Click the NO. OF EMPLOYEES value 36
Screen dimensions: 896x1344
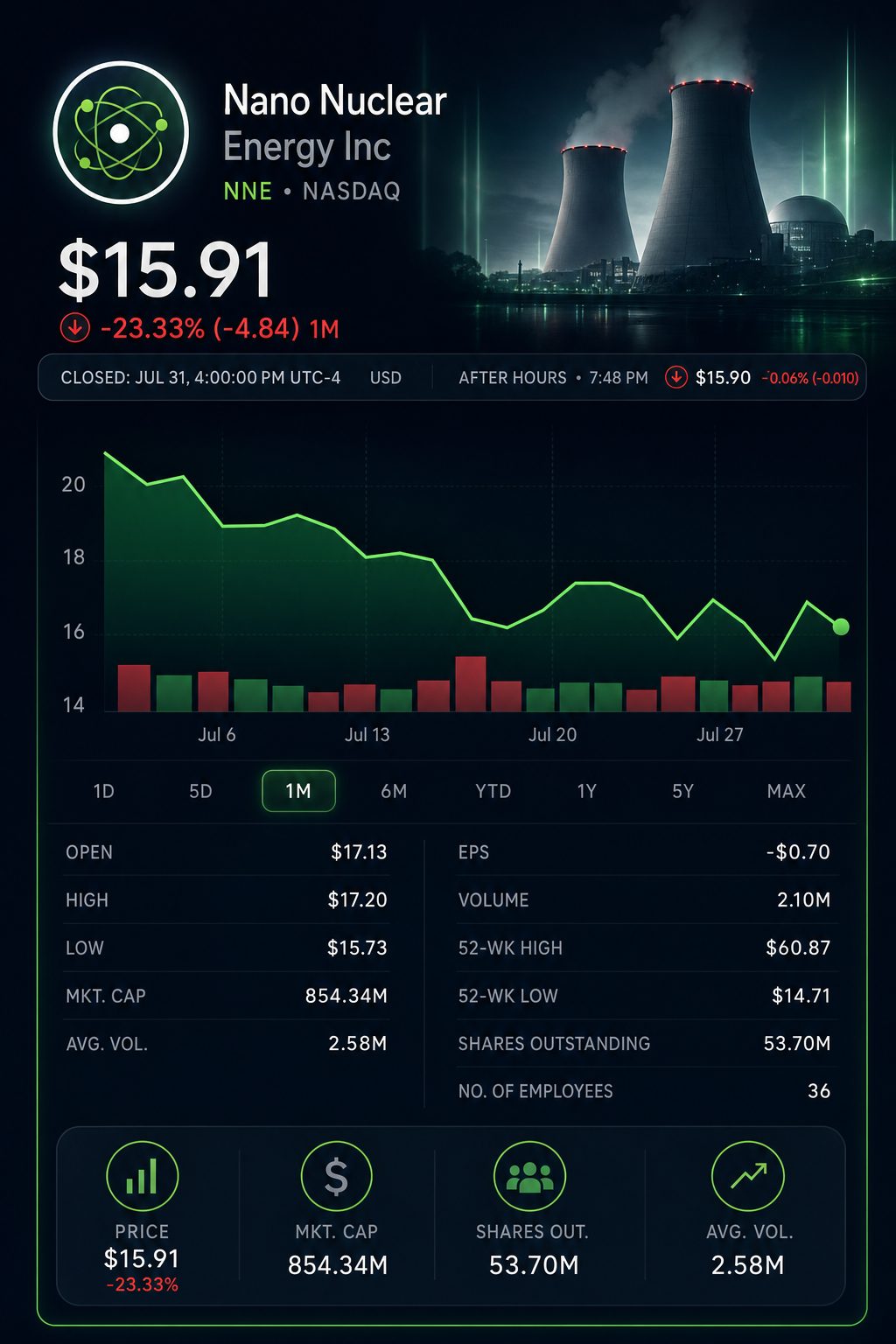(x=819, y=1091)
